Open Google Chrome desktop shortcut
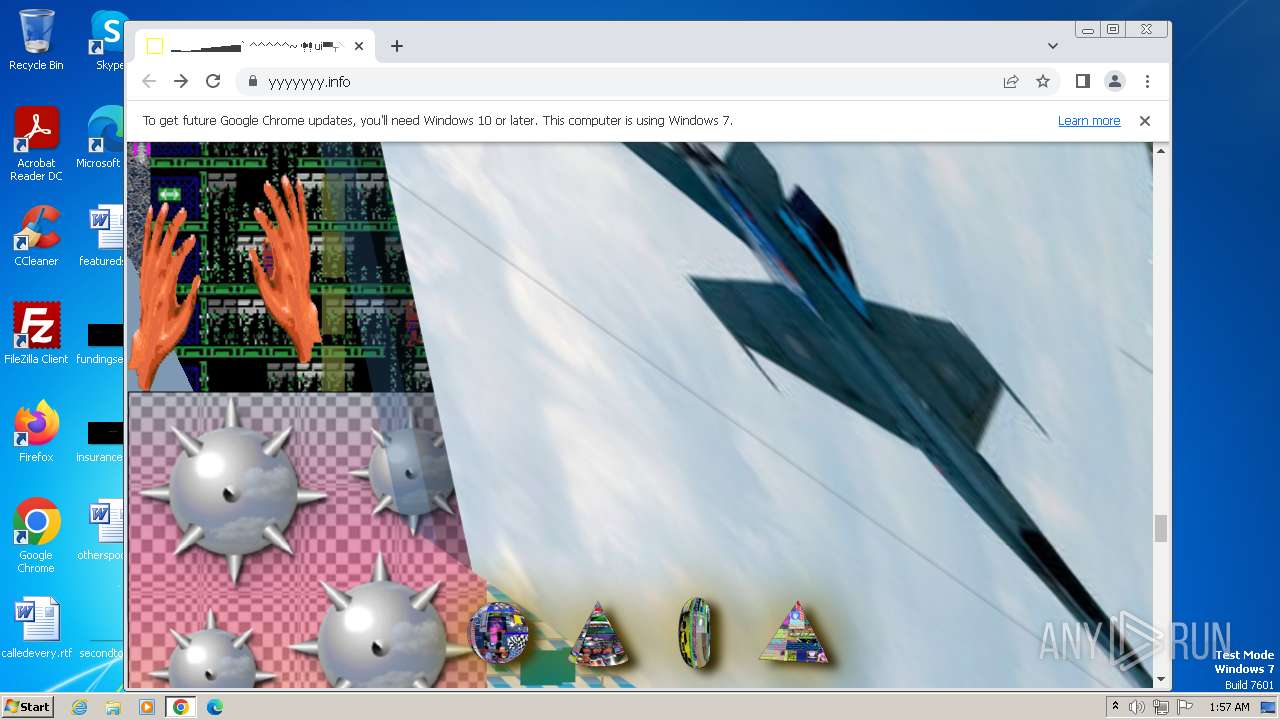This screenshot has width=1280, height=720. (36, 536)
